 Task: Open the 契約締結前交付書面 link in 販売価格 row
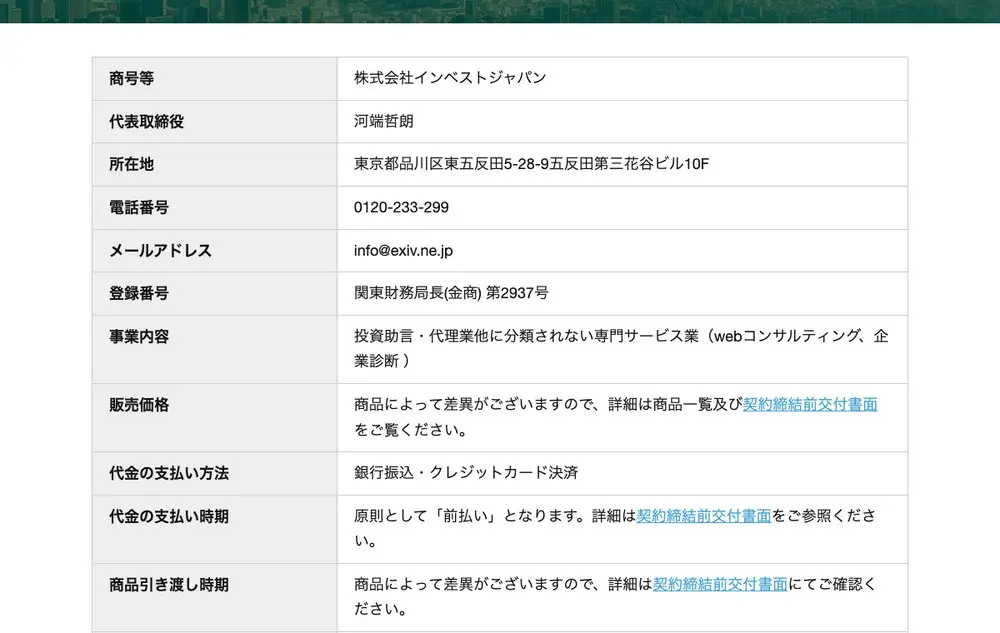click(810, 404)
